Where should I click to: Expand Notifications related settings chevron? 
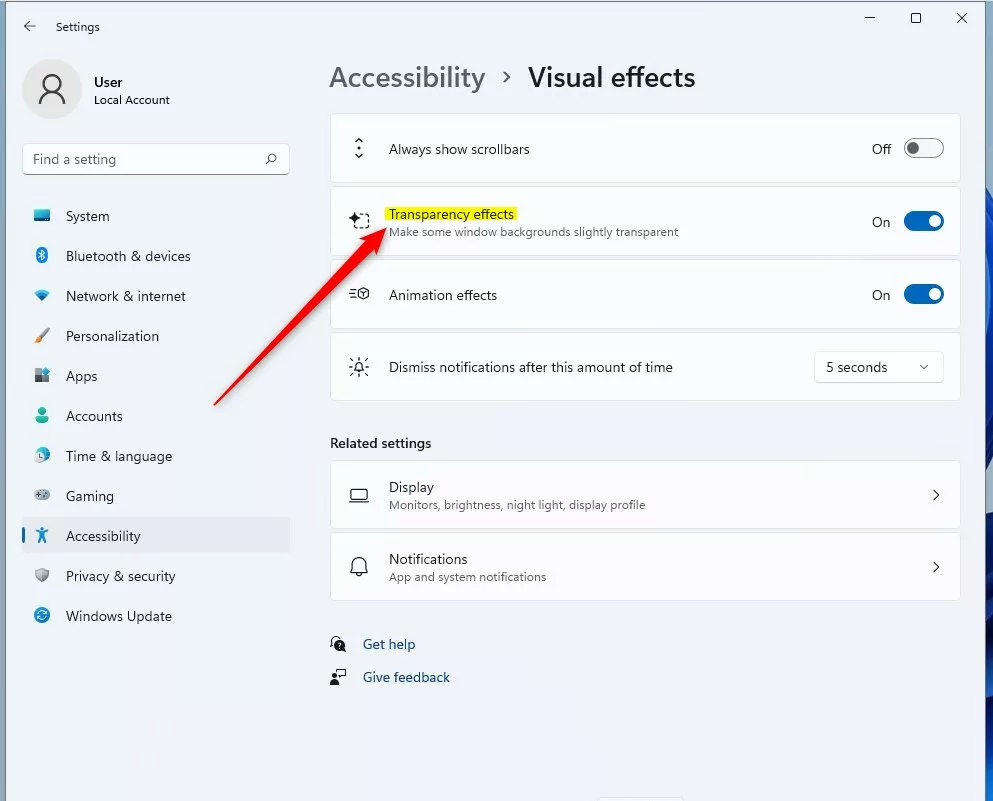[936, 567]
